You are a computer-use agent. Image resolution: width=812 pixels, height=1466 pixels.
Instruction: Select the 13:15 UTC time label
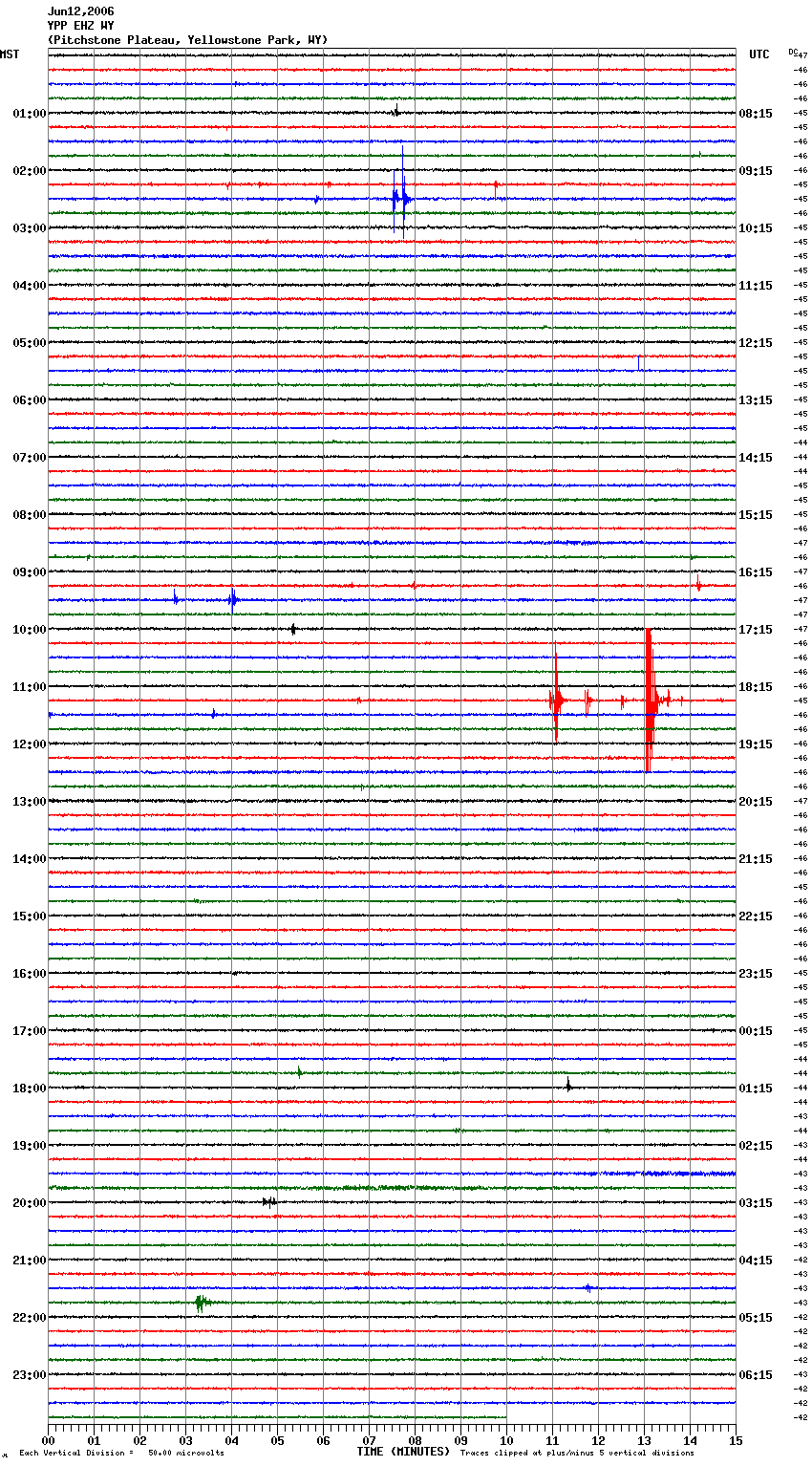coord(756,400)
